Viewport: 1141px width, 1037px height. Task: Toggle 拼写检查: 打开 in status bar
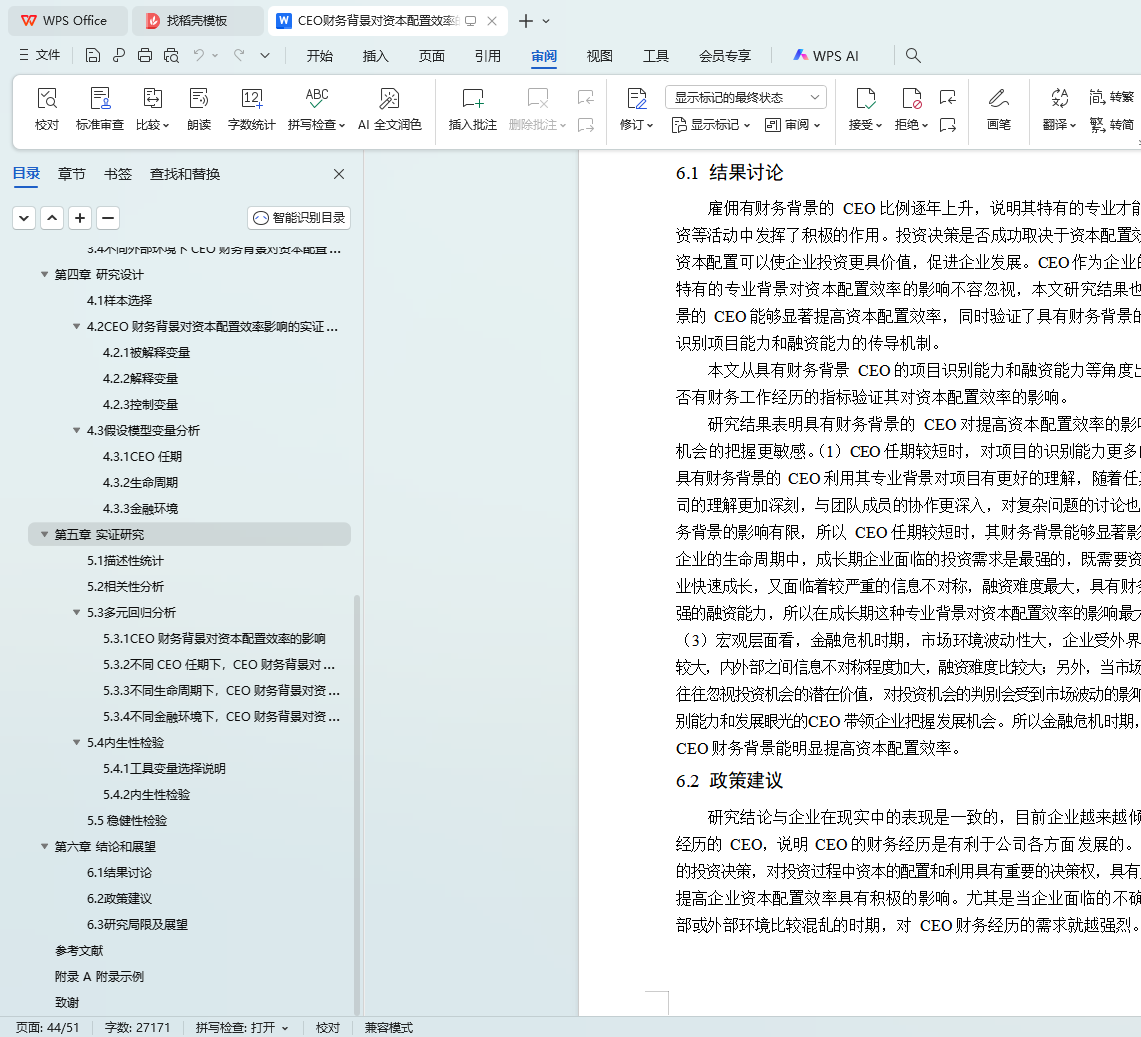[x=242, y=1028]
